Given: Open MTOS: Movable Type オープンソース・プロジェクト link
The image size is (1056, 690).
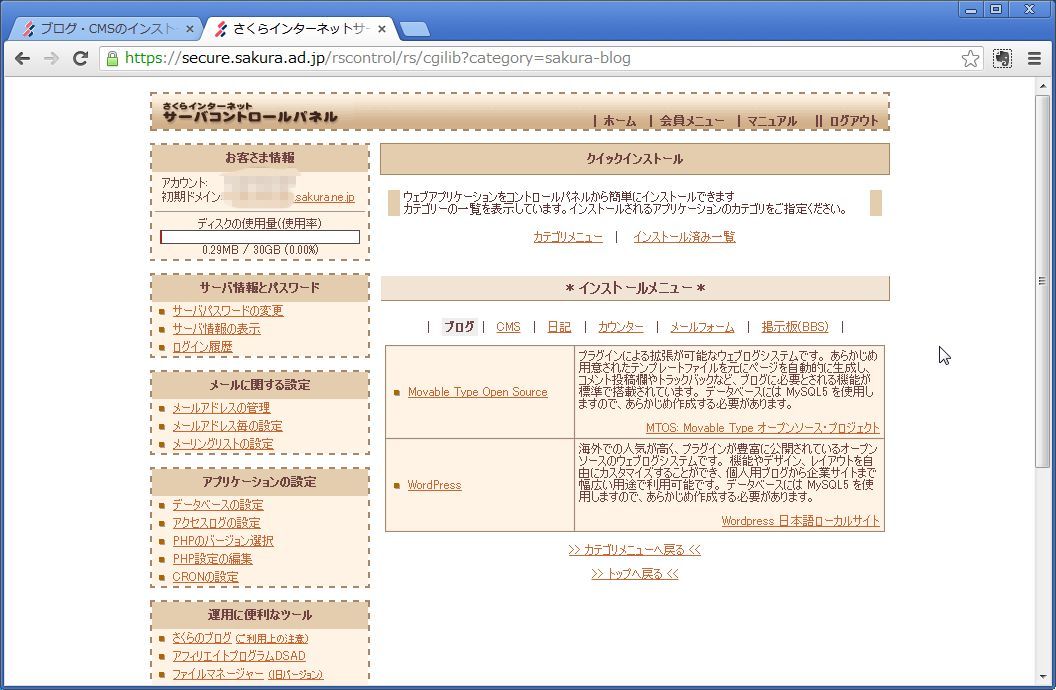Looking at the screenshot, I should 762,428.
